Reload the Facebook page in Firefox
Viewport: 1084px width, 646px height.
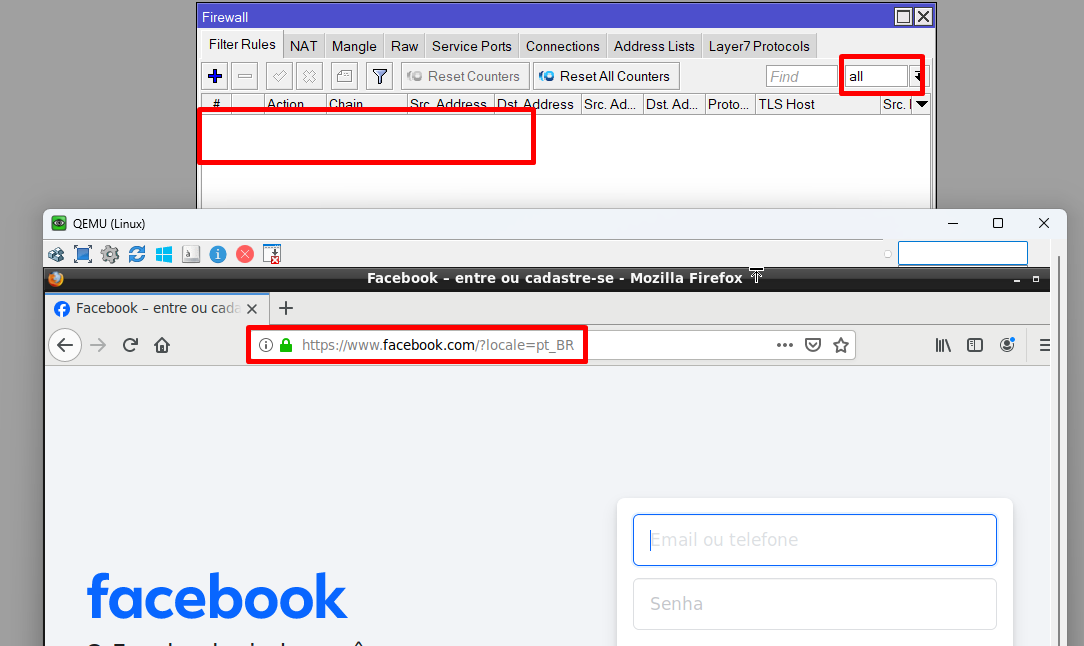(130, 345)
